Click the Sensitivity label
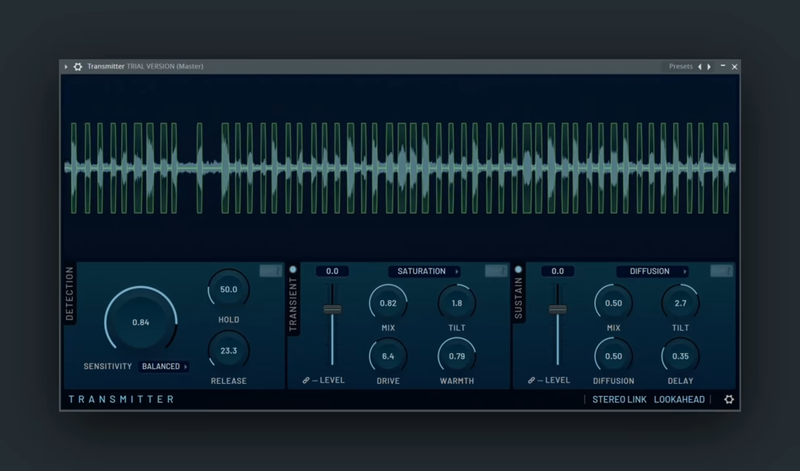This screenshot has width=800, height=471. pyautogui.click(x=108, y=366)
